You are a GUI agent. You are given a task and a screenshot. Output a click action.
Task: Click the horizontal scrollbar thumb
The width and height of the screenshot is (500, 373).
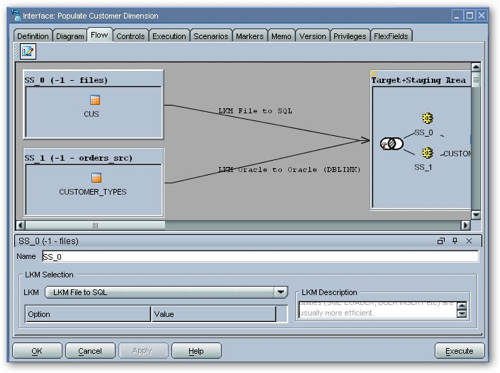tap(95, 225)
